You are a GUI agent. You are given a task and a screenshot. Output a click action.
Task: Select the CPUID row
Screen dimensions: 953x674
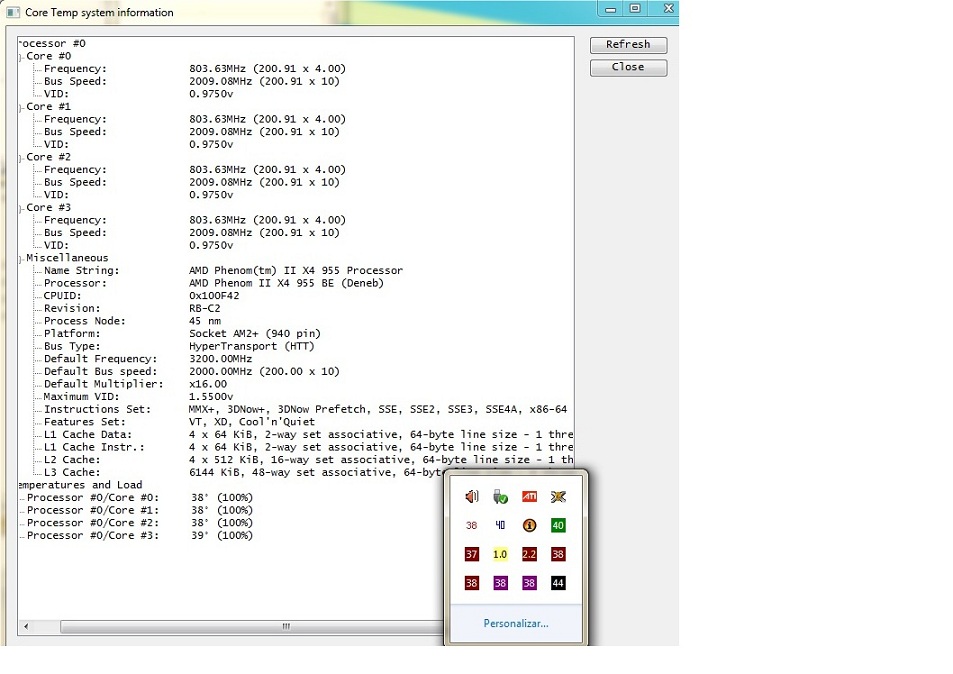(142, 296)
